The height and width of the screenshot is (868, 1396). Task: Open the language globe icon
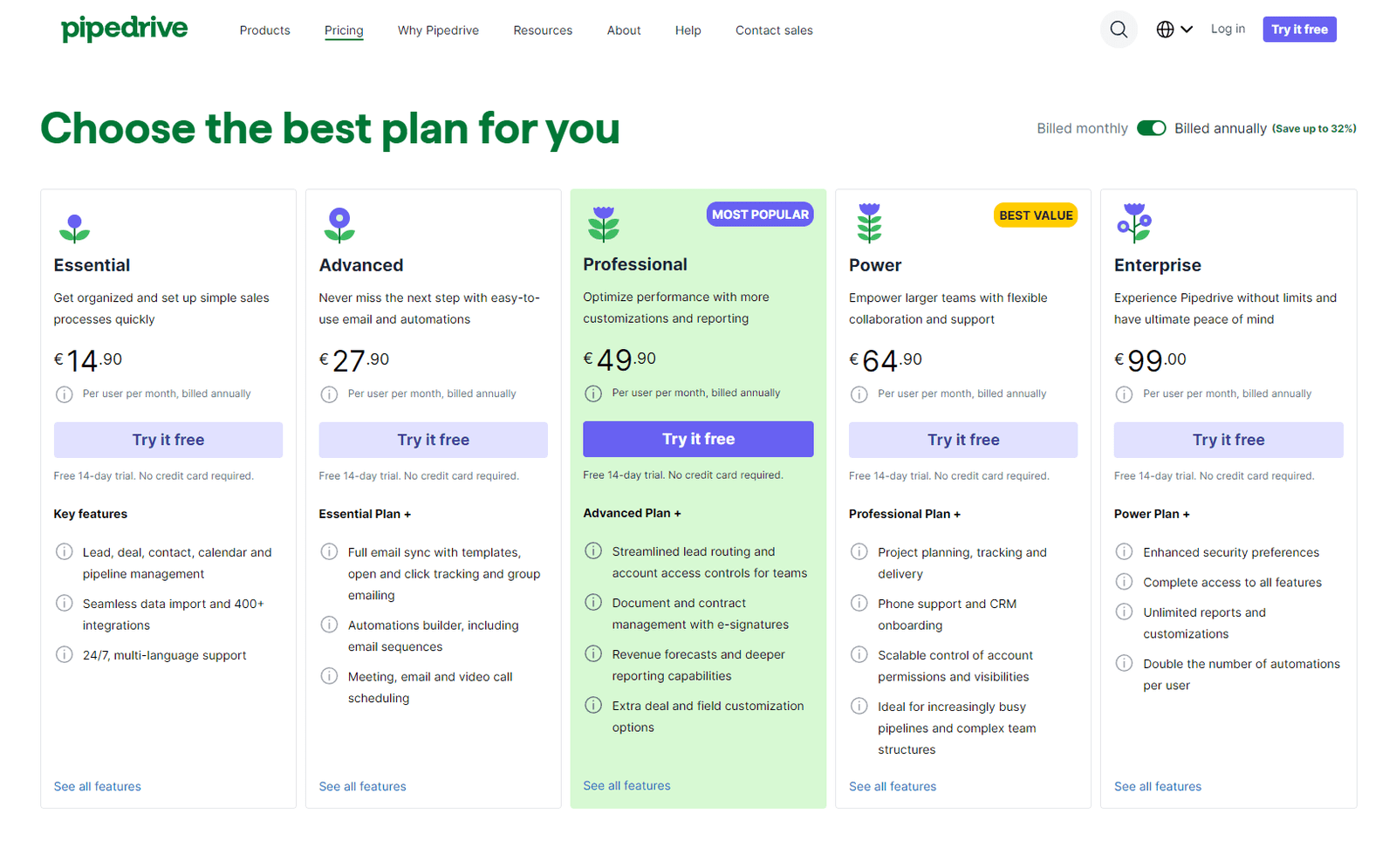tap(1164, 29)
